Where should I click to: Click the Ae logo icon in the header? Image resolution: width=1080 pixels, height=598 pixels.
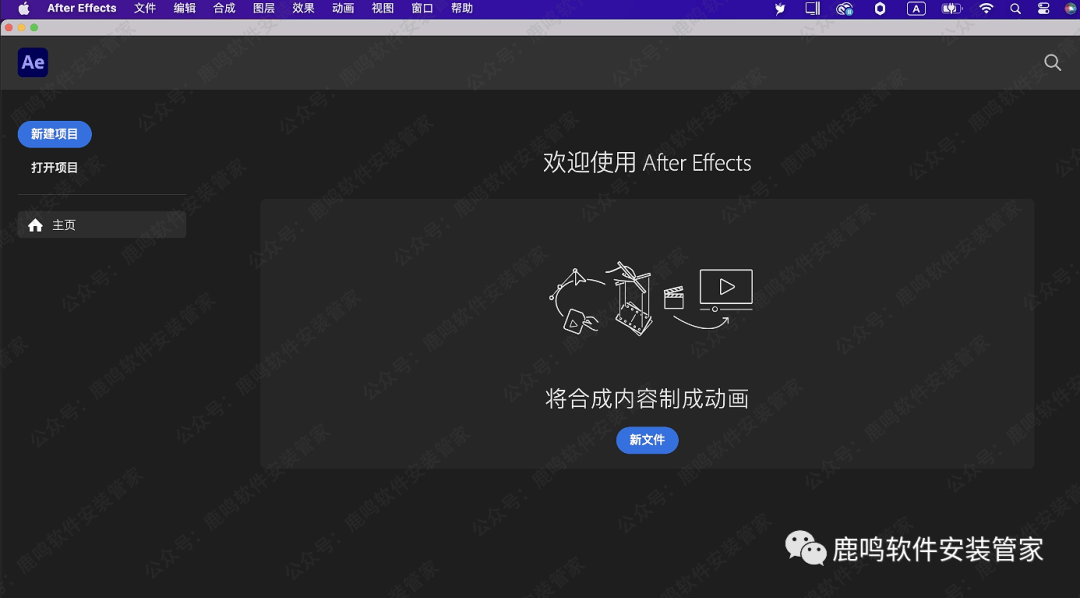click(32, 62)
